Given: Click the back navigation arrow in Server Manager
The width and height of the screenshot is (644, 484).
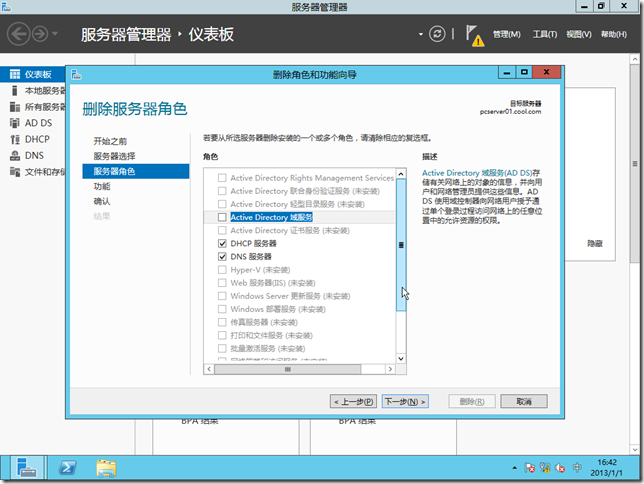Looking at the screenshot, I should tap(18, 34).
